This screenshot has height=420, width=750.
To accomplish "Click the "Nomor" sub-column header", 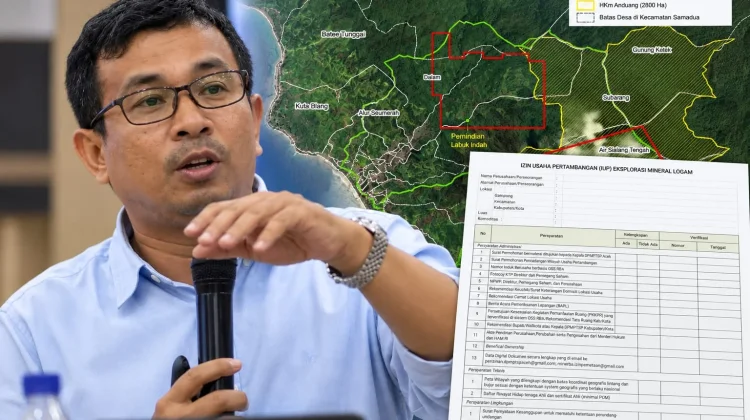I will coord(678,245).
